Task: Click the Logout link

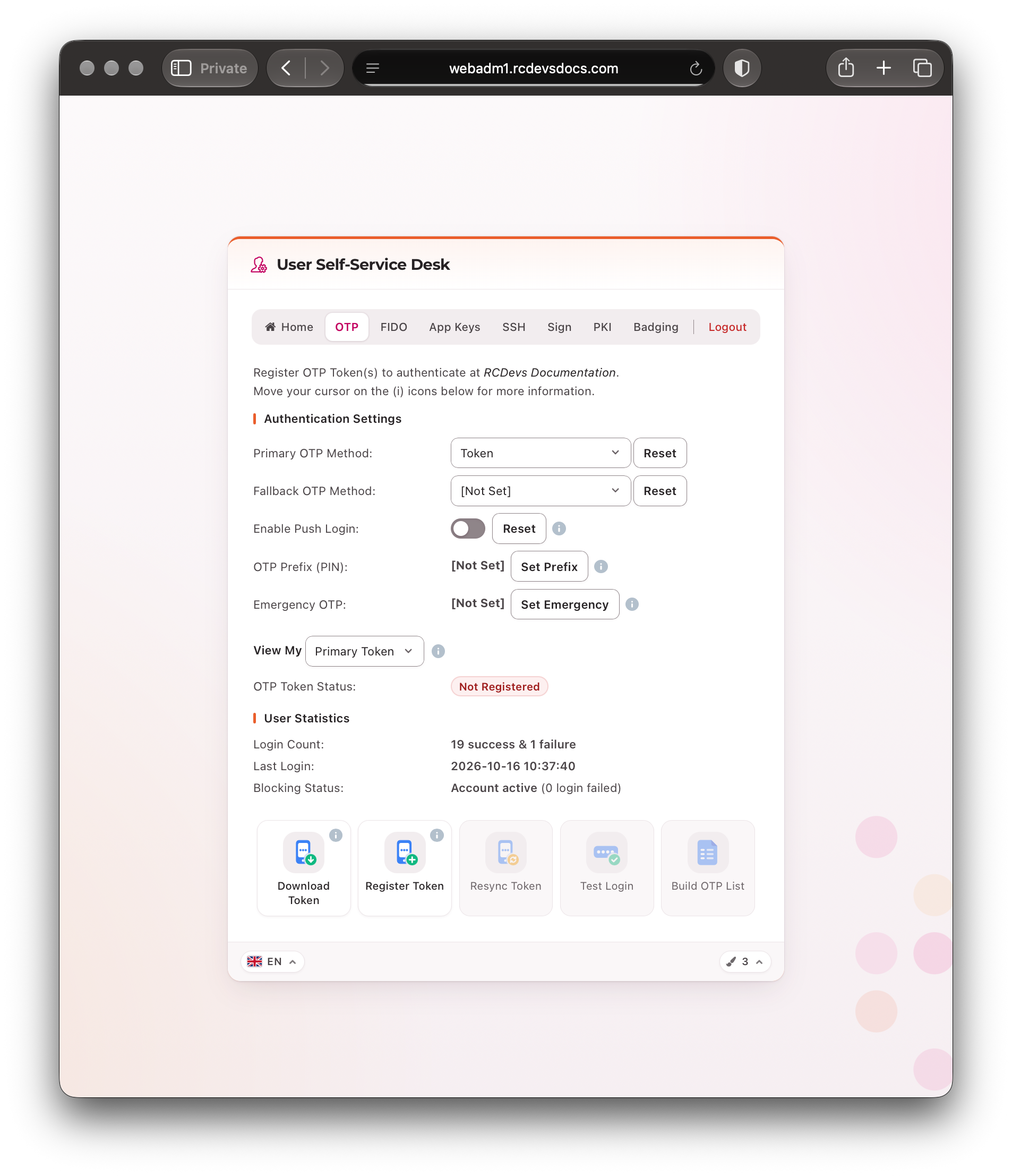Action: pos(727,327)
